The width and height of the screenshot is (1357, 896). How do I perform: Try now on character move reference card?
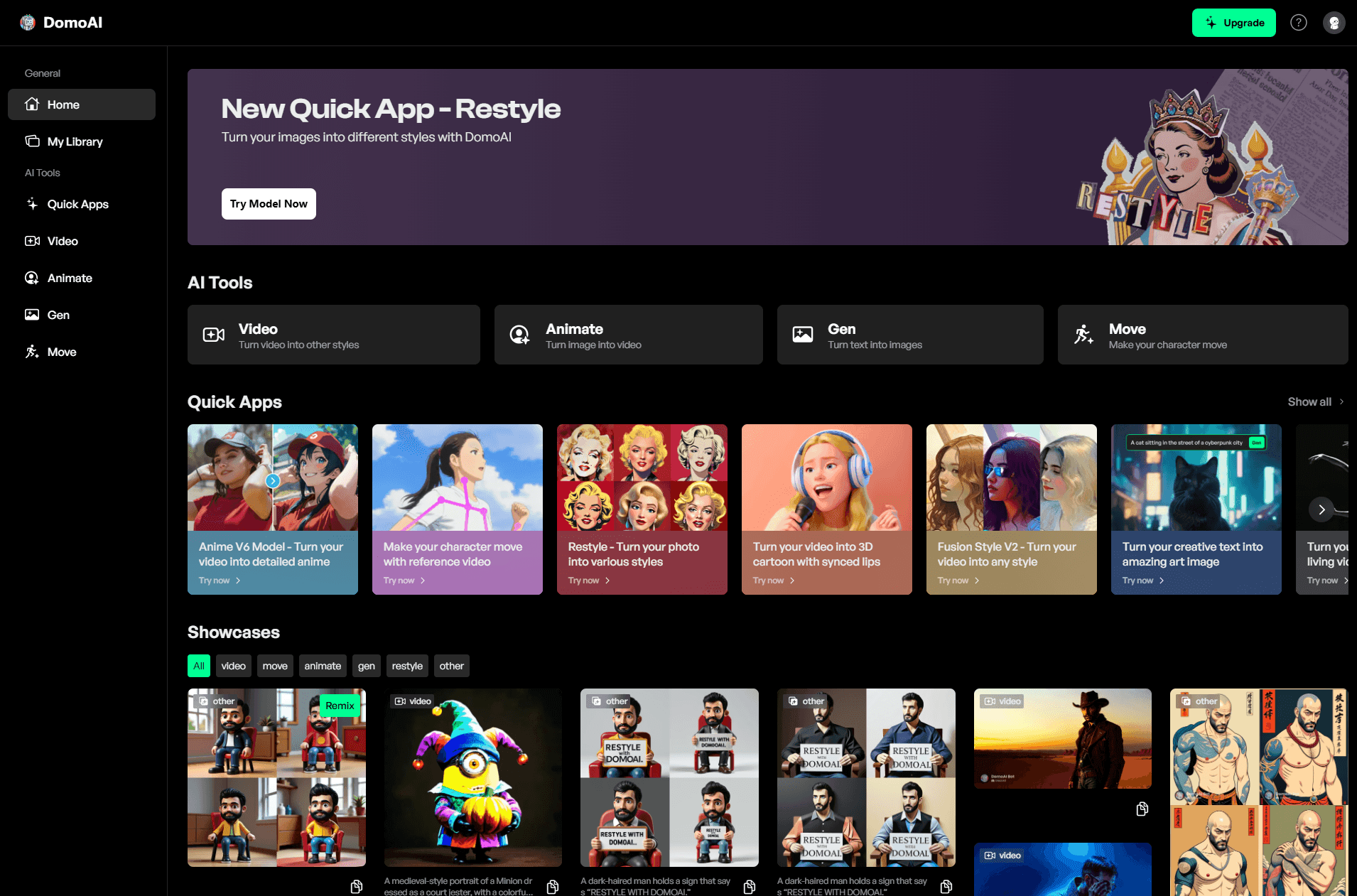[x=404, y=581]
